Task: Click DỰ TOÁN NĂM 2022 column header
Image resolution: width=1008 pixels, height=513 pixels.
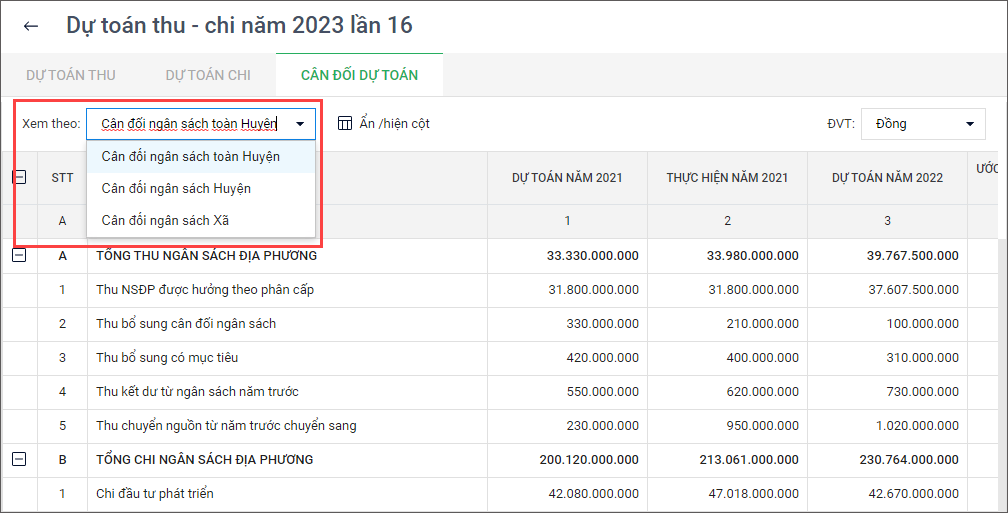Action: click(x=887, y=178)
